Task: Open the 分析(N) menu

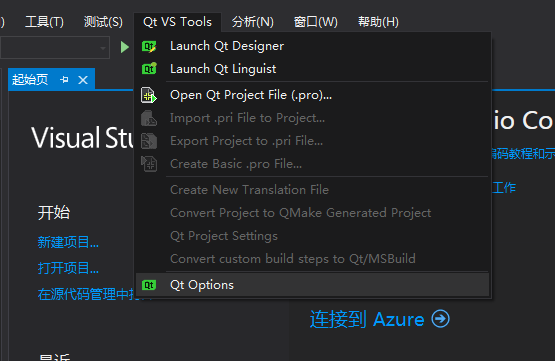Action: click(x=252, y=22)
